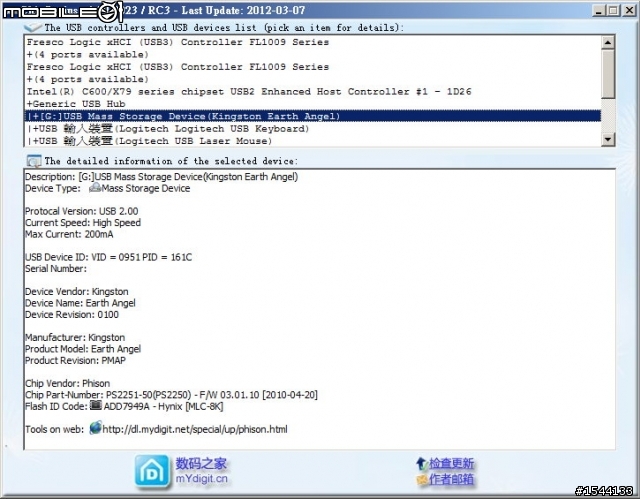Maximize the window from the title bar
Screen dimensions: 640x499
(613, 10)
